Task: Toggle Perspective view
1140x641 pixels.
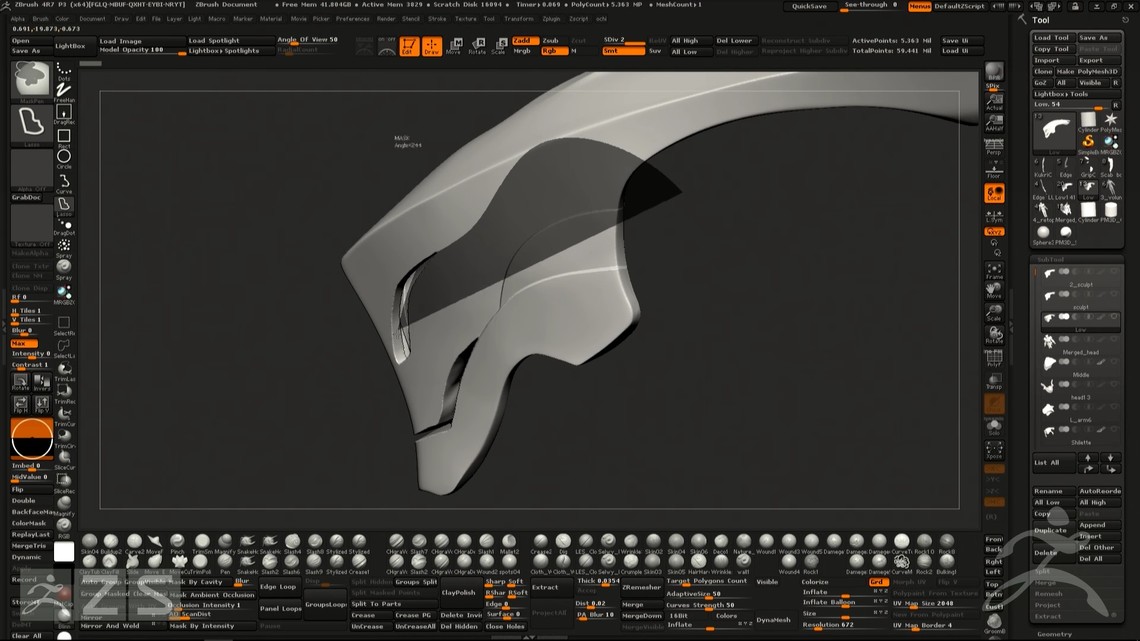Action: [994, 146]
